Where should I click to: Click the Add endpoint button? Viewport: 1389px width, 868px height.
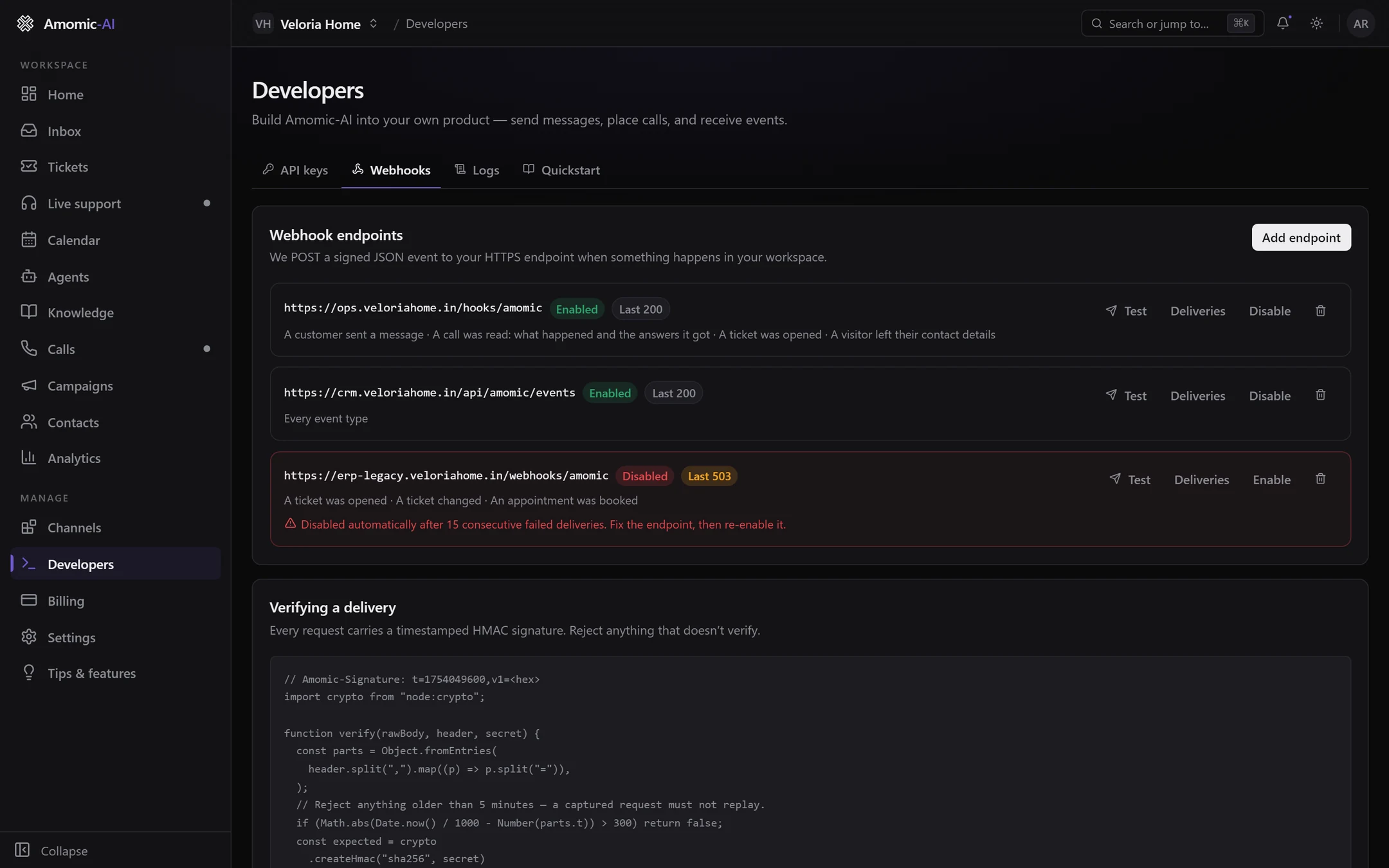point(1301,237)
